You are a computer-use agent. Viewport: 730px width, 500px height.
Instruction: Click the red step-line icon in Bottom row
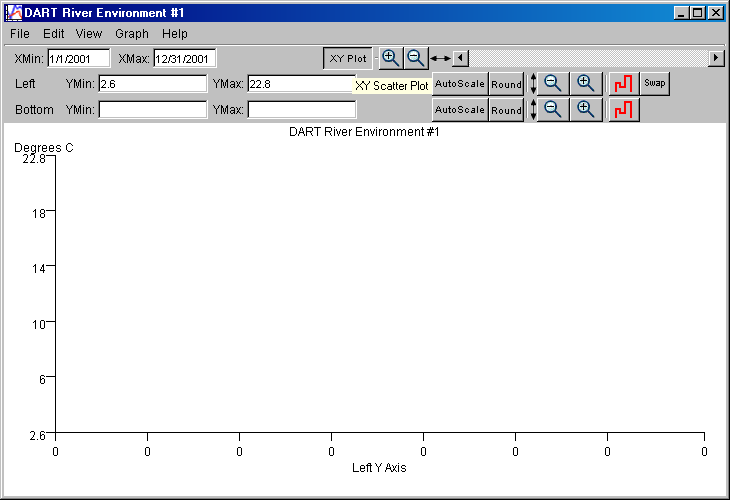point(623,109)
